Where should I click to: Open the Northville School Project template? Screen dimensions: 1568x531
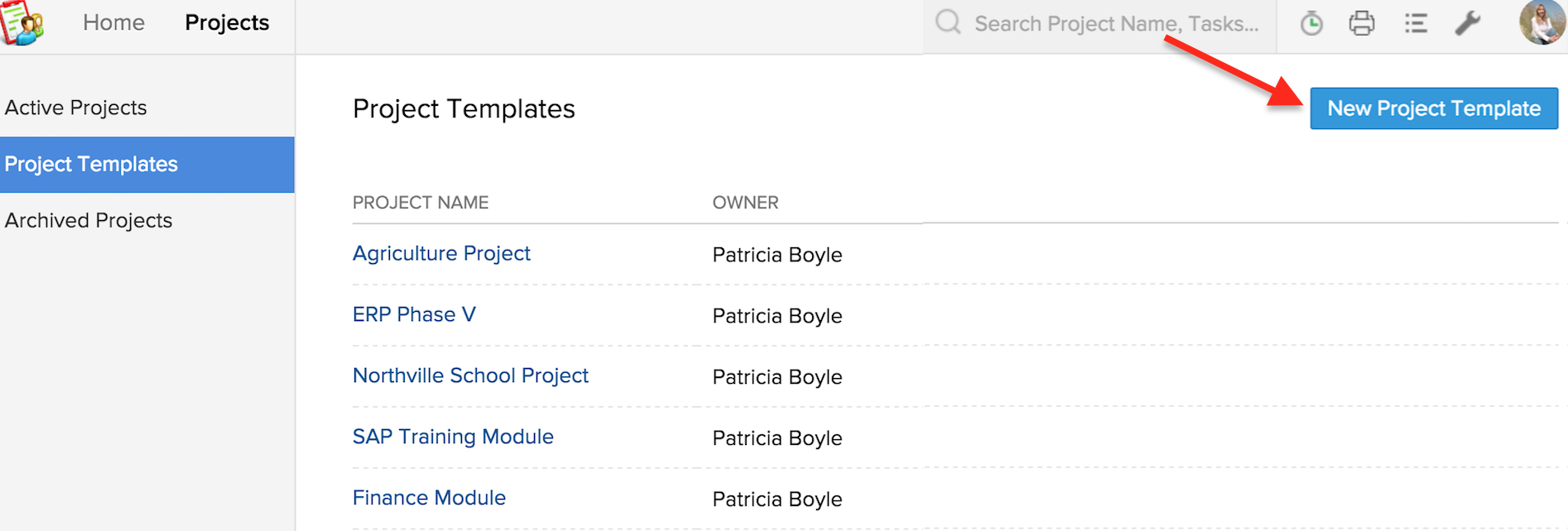point(470,376)
